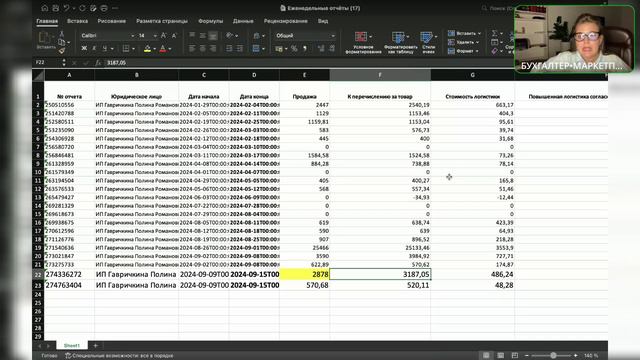Switch to the Рисование tab
This screenshot has width=640, height=360.
(x=112, y=21)
